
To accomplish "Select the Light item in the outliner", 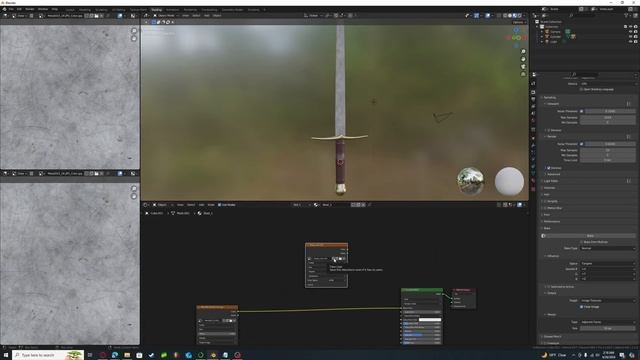I will [x=553, y=42].
